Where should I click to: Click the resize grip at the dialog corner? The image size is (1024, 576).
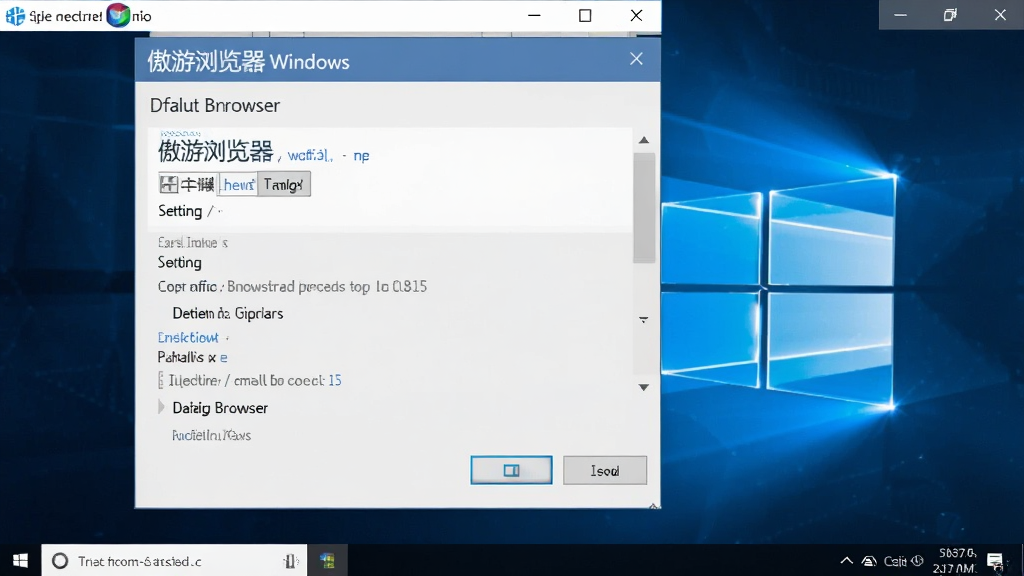tap(653, 505)
